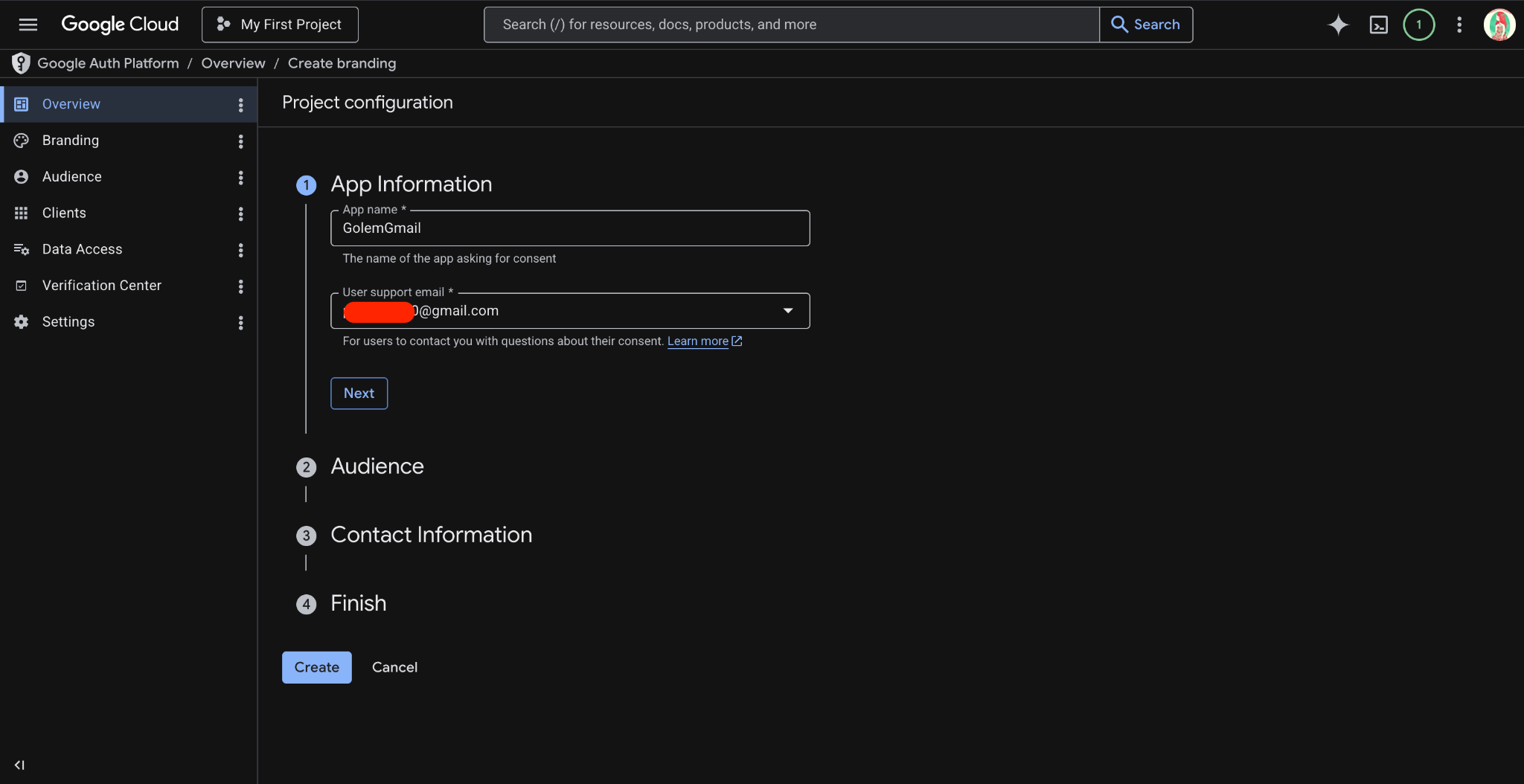Click the Settings gear icon

point(22,322)
